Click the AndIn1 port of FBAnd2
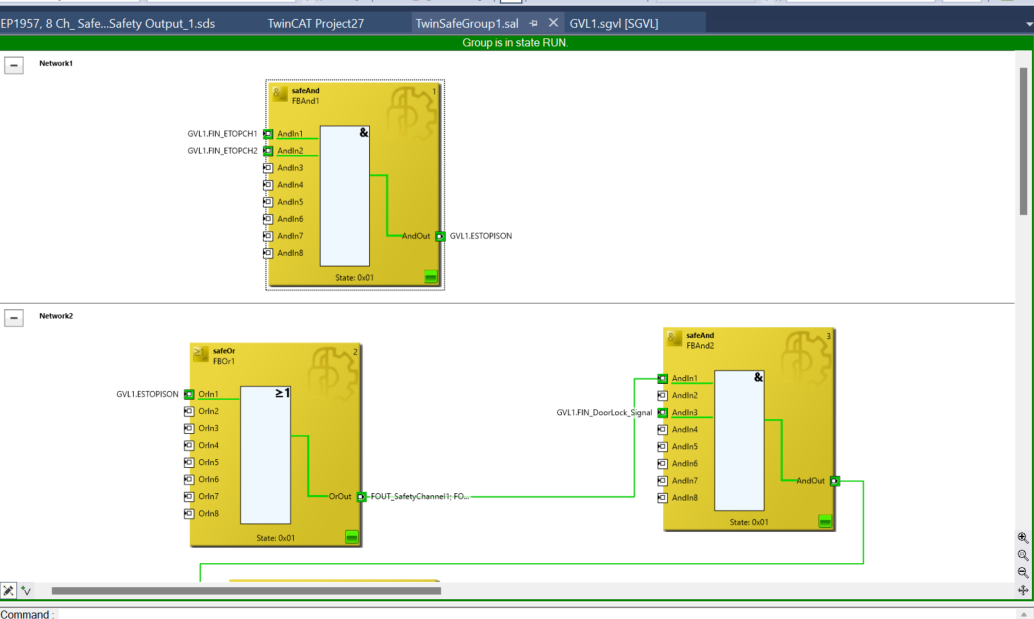 (663, 378)
